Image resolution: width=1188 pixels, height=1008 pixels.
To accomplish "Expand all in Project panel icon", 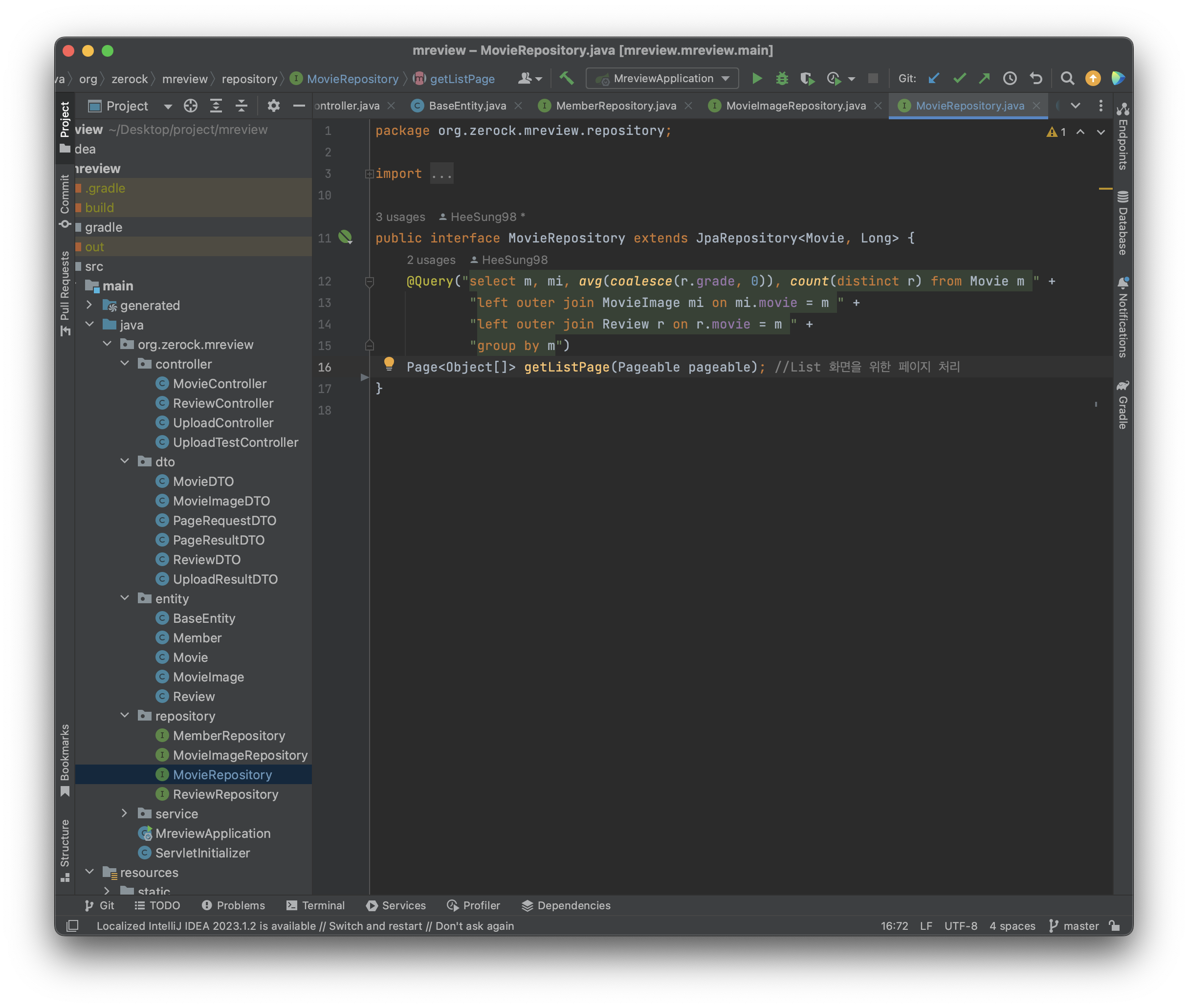I will [x=216, y=106].
